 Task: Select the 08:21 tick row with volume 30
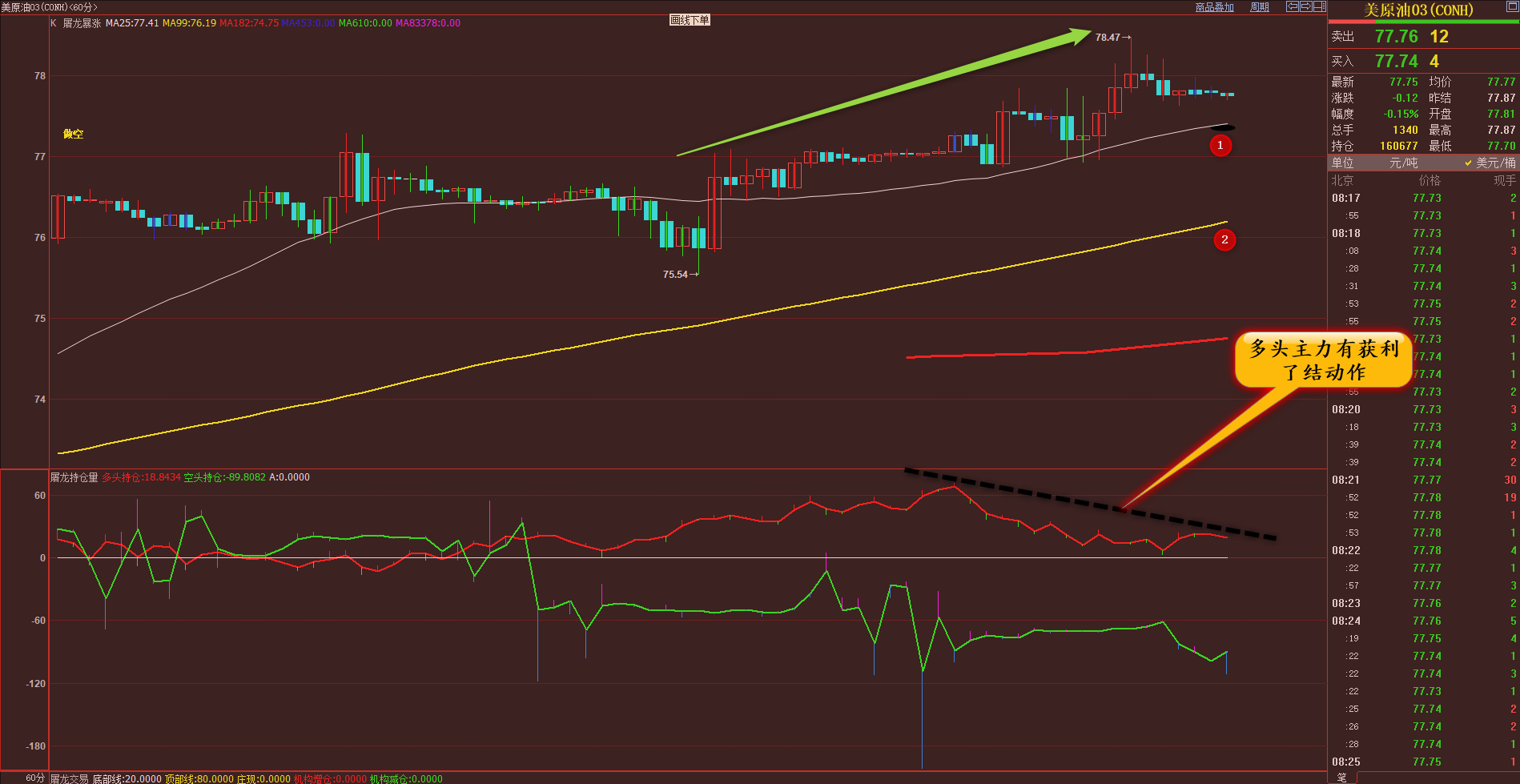[1423, 480]
